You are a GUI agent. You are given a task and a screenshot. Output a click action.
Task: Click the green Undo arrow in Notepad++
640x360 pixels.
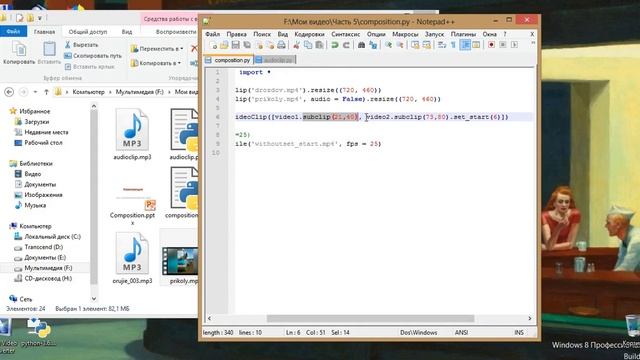click(335, 45)
